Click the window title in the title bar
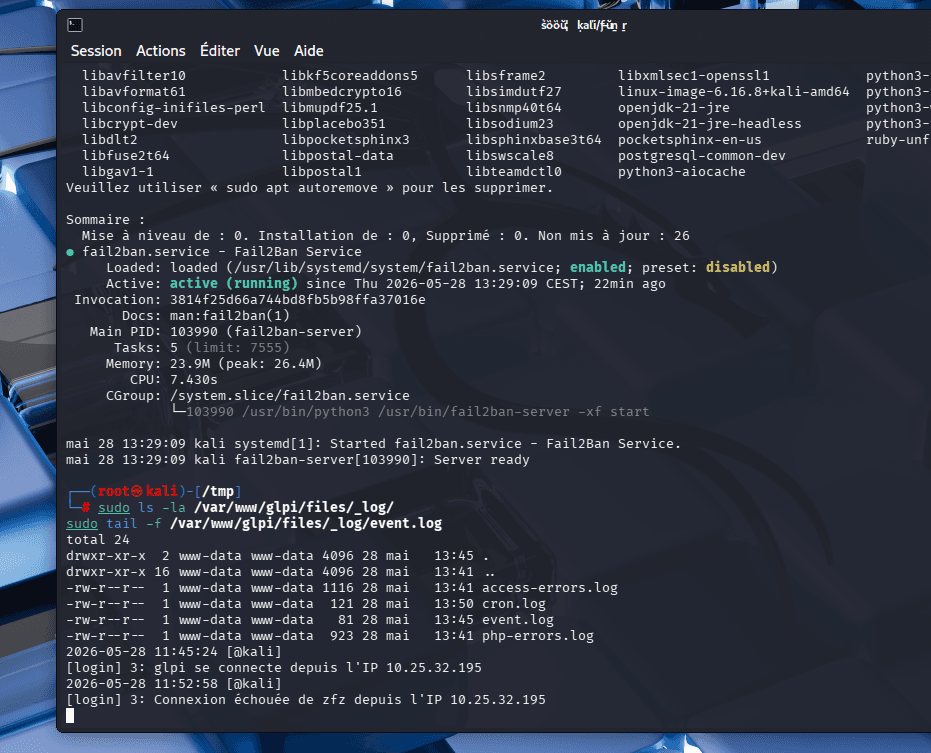 [x=584, y=26]
